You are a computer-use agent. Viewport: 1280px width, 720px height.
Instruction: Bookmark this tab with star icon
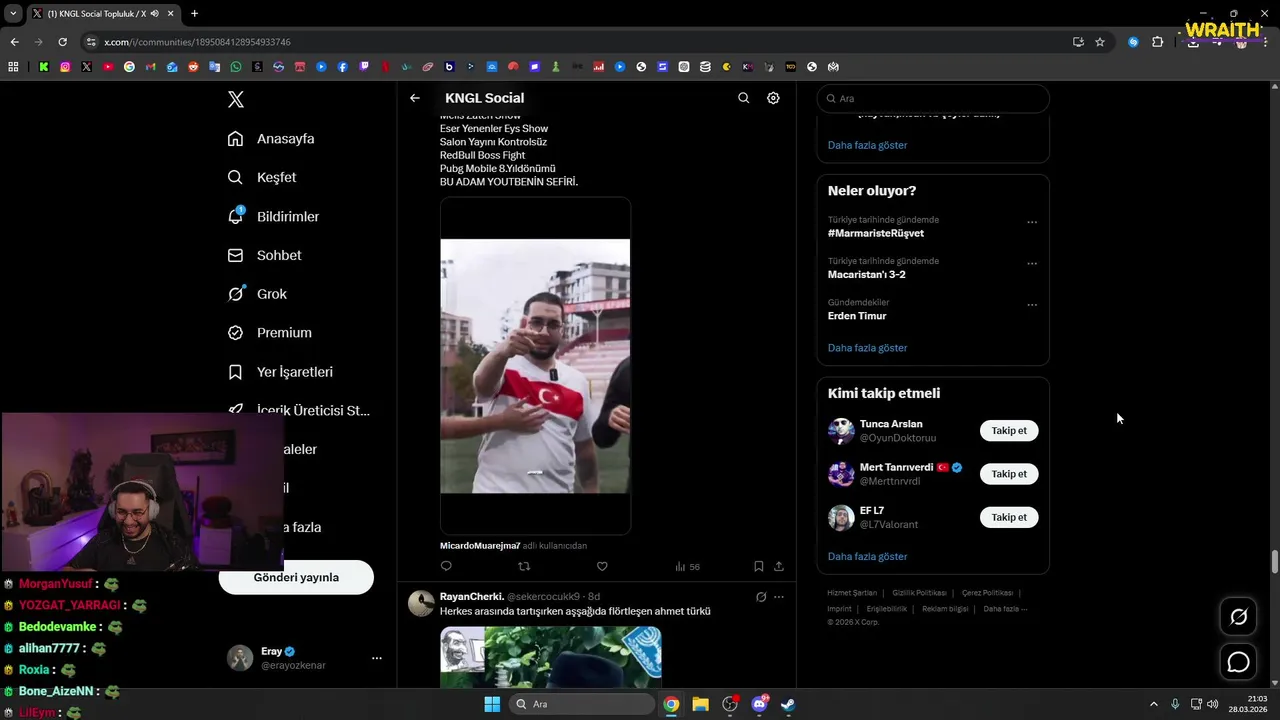[1100, 42]
